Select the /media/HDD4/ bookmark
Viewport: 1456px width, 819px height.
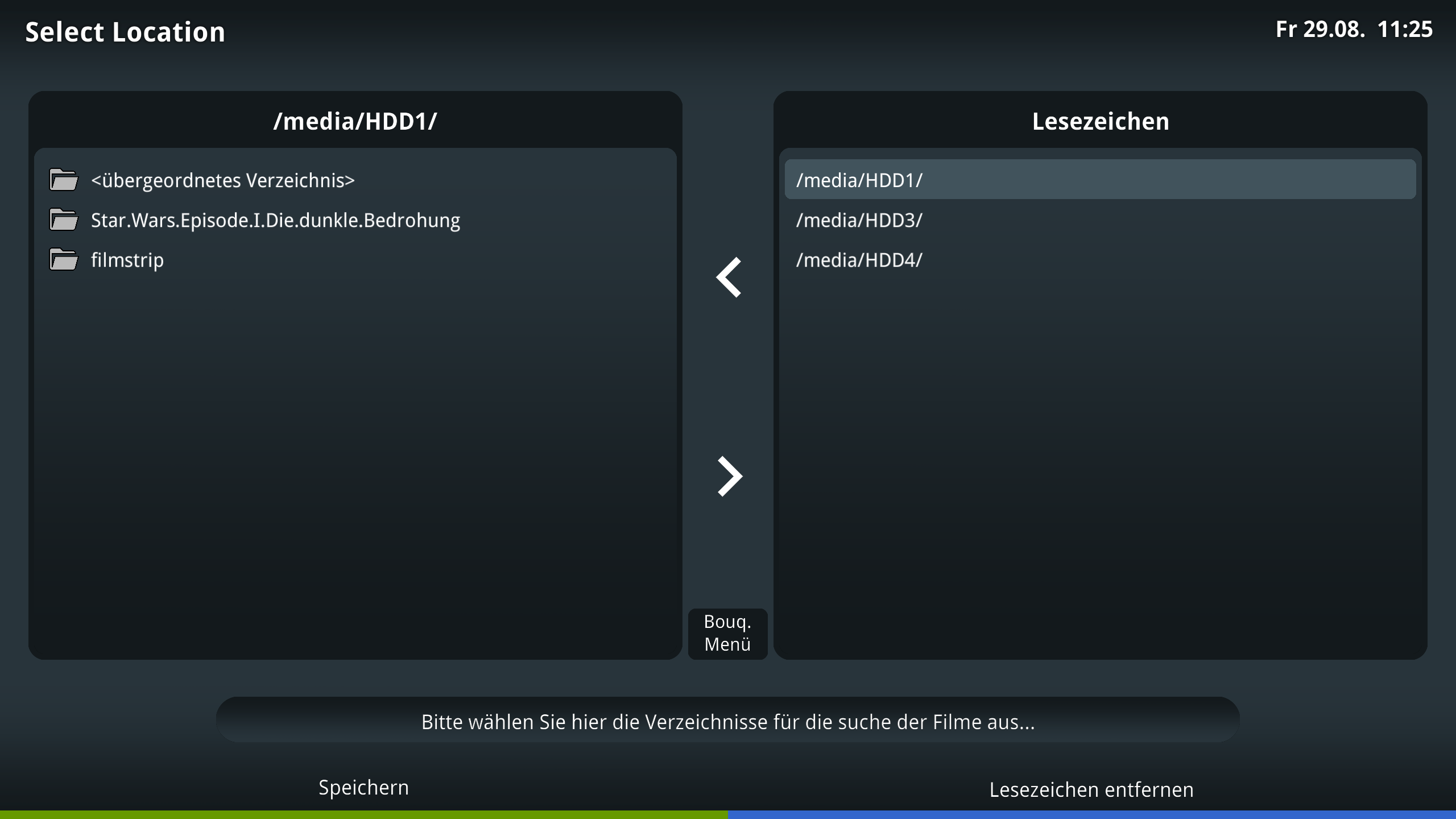pos(859,260)
